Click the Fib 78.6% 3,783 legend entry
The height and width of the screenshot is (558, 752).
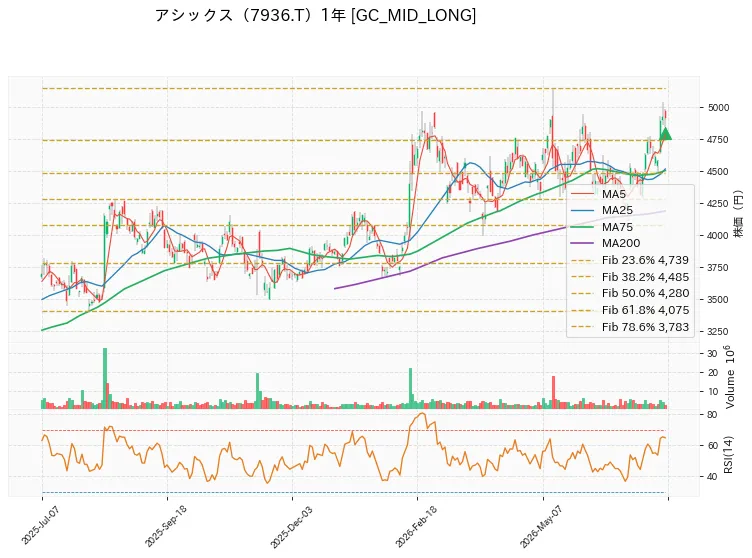point(630,327)
